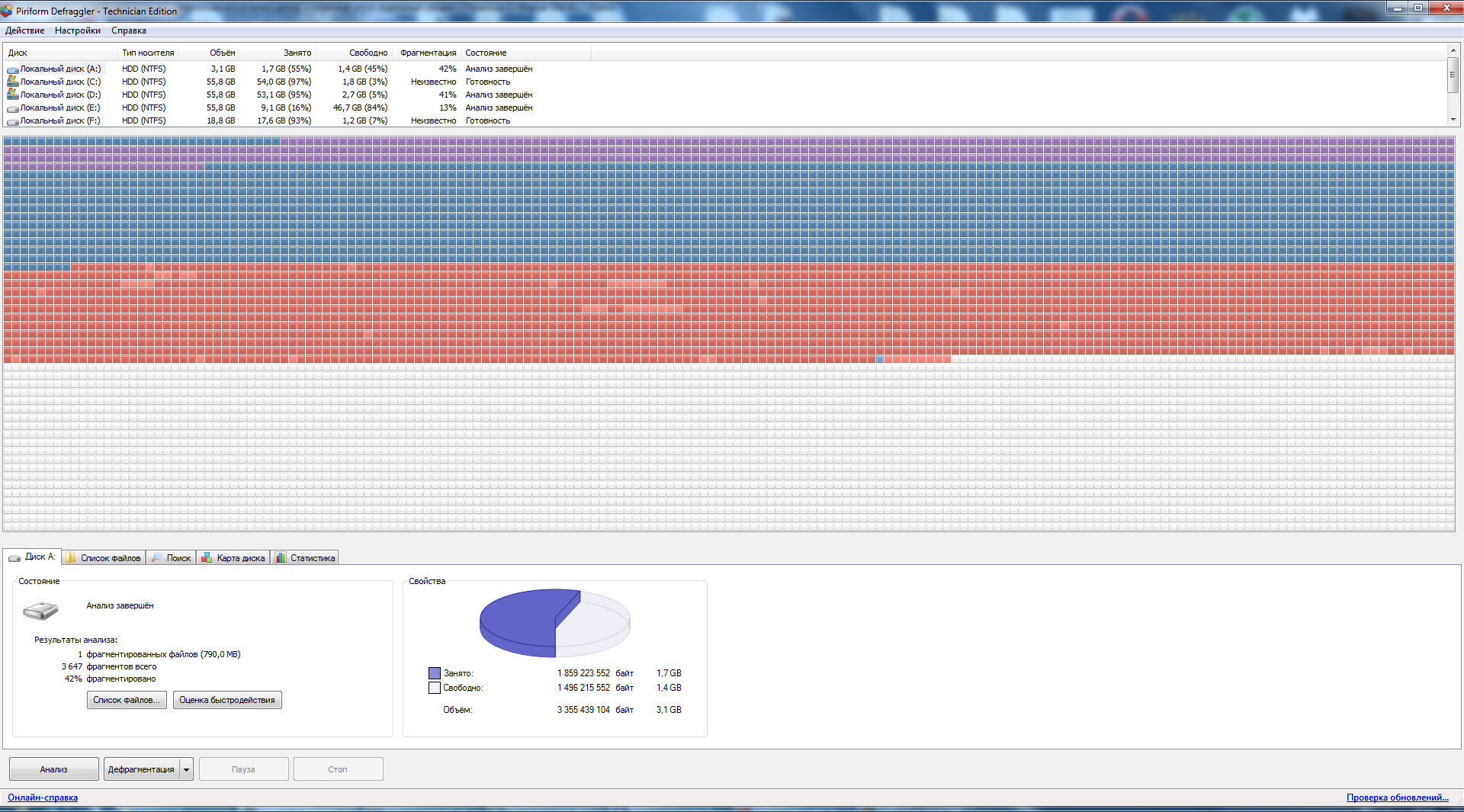Click the "42% фрагментировано" result line
This screenshot has width=1464, height=812.
tap(110, 679)
